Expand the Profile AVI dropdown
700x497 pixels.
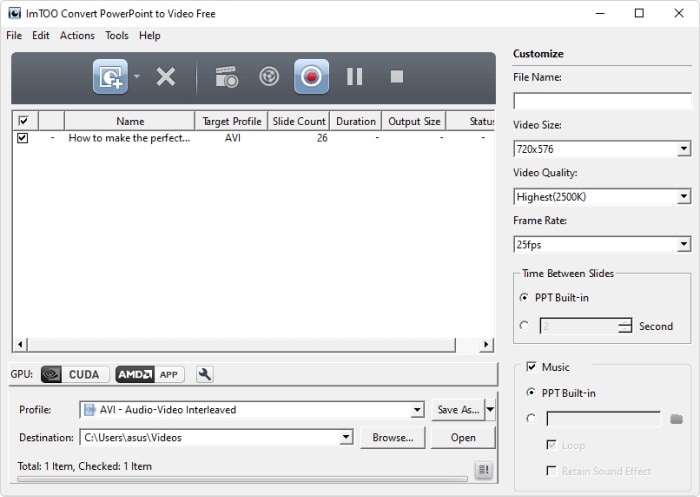coord(417,409)
